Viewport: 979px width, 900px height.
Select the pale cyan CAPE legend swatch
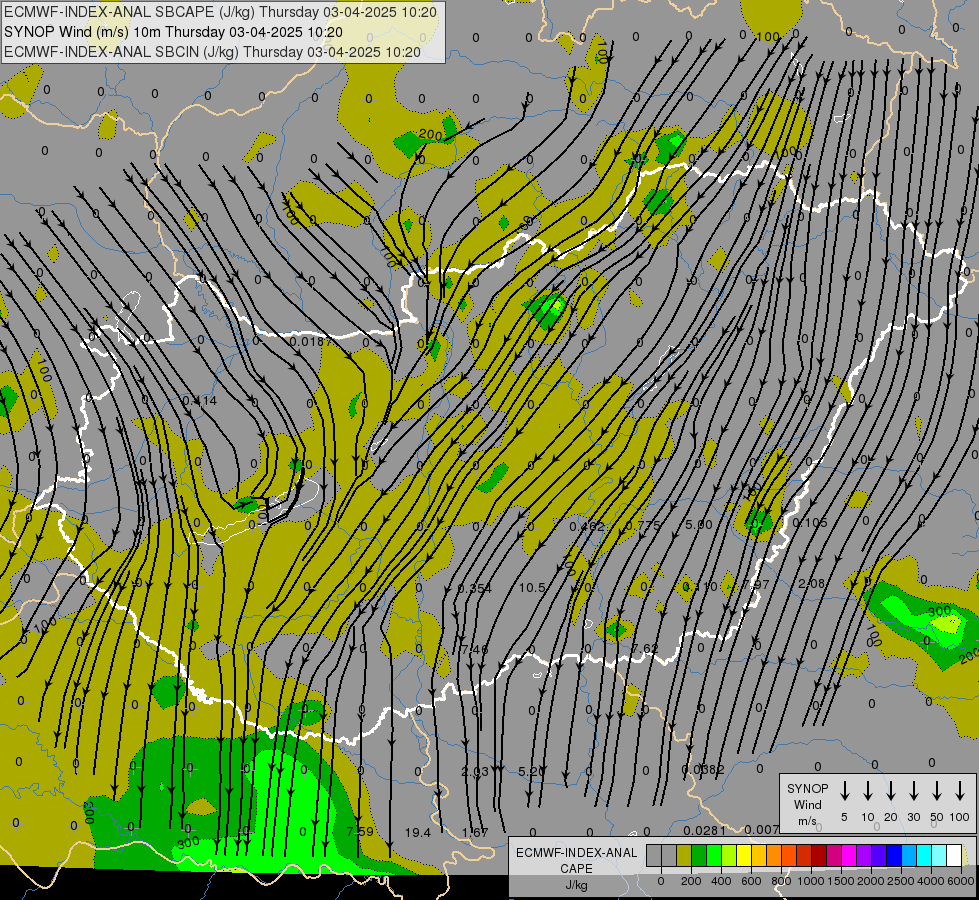[x=938, y=855]
